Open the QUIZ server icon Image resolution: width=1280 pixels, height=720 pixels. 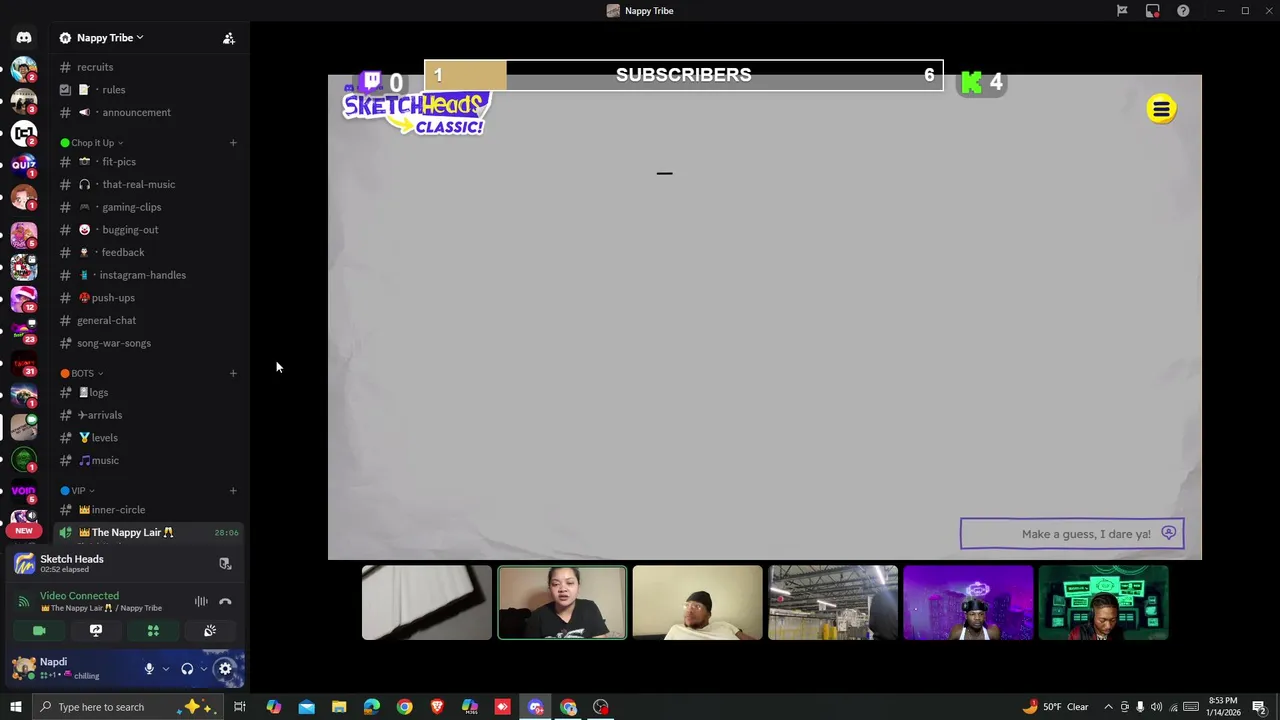24,165
